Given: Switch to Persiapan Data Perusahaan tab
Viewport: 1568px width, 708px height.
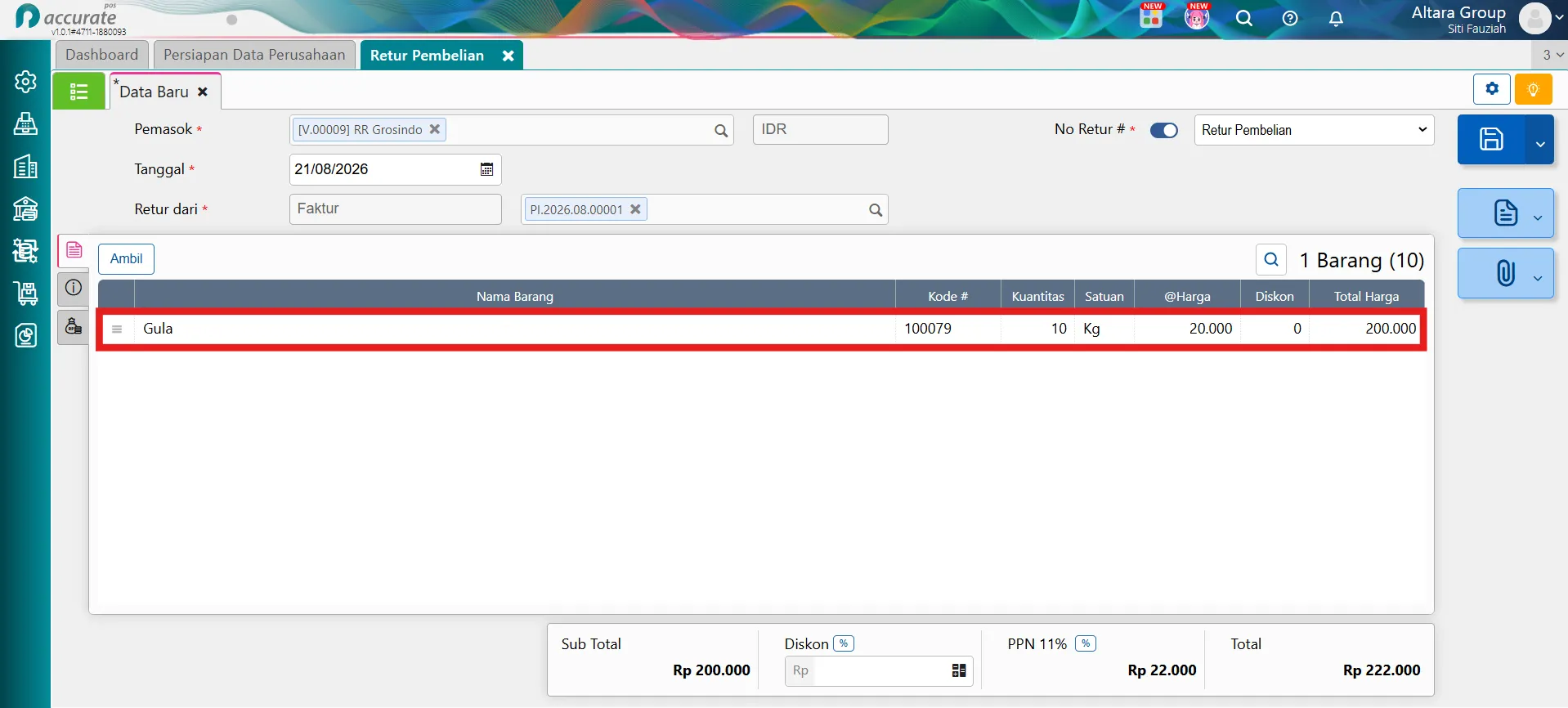Looking at the screenshot, I should point(254,55).
